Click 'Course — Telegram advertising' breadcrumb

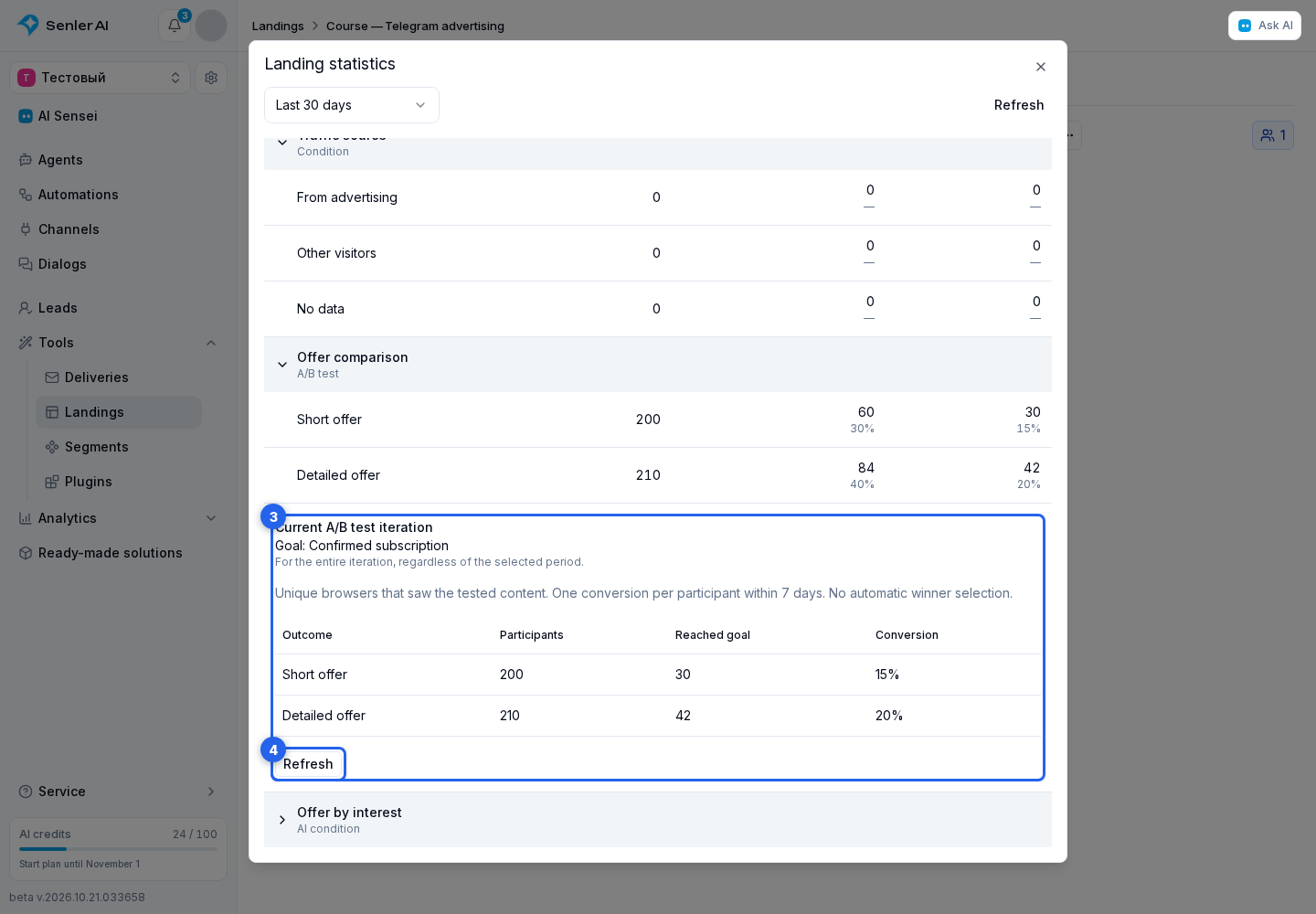click(x=415, y=27)
